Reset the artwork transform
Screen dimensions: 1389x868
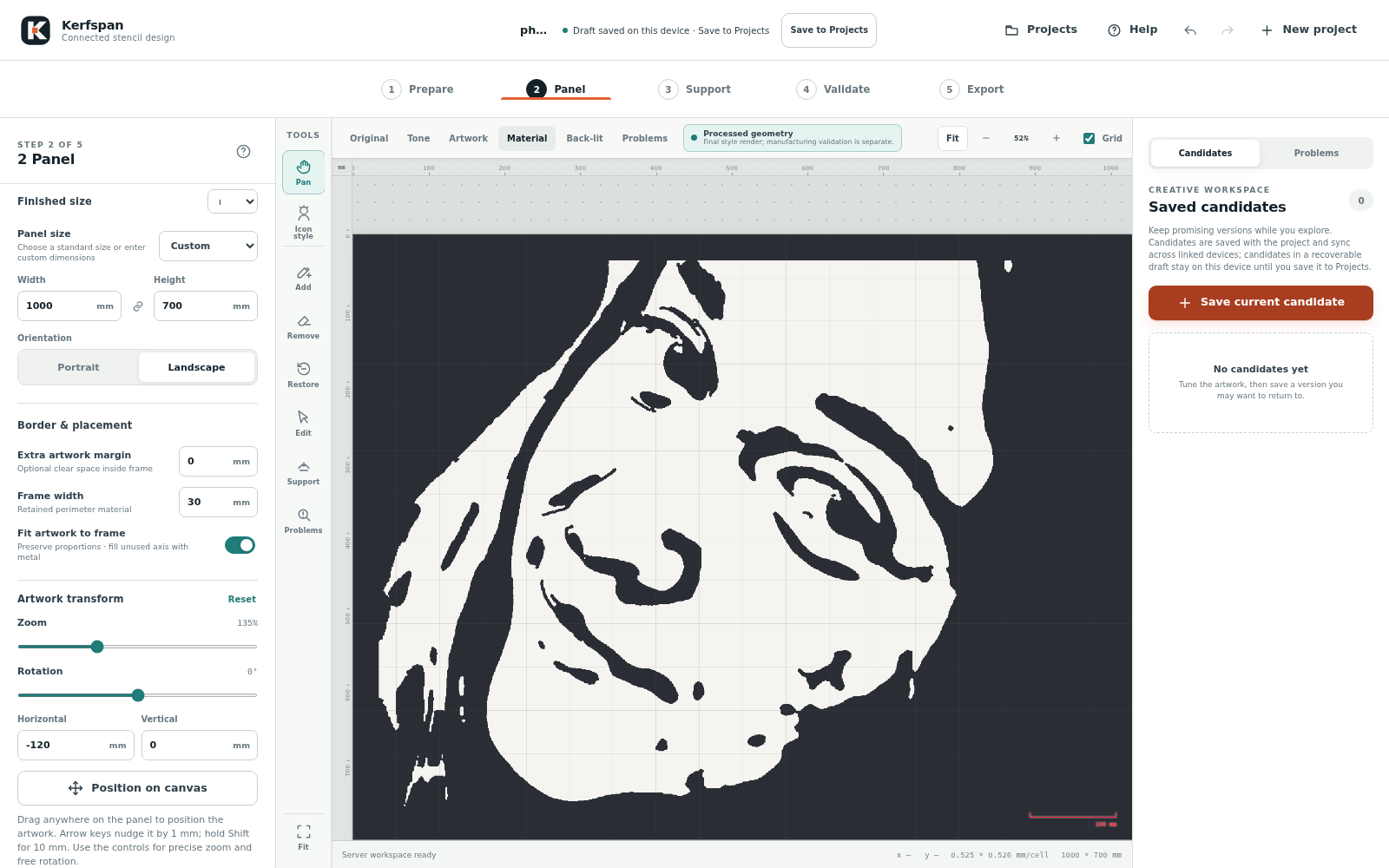[242, 599]
